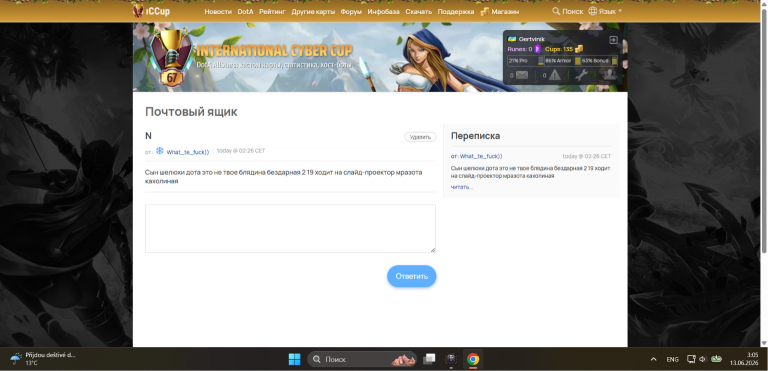Screen dimensions: 768x371
Task: Open the taskbar clock and date
Action: 744,359
